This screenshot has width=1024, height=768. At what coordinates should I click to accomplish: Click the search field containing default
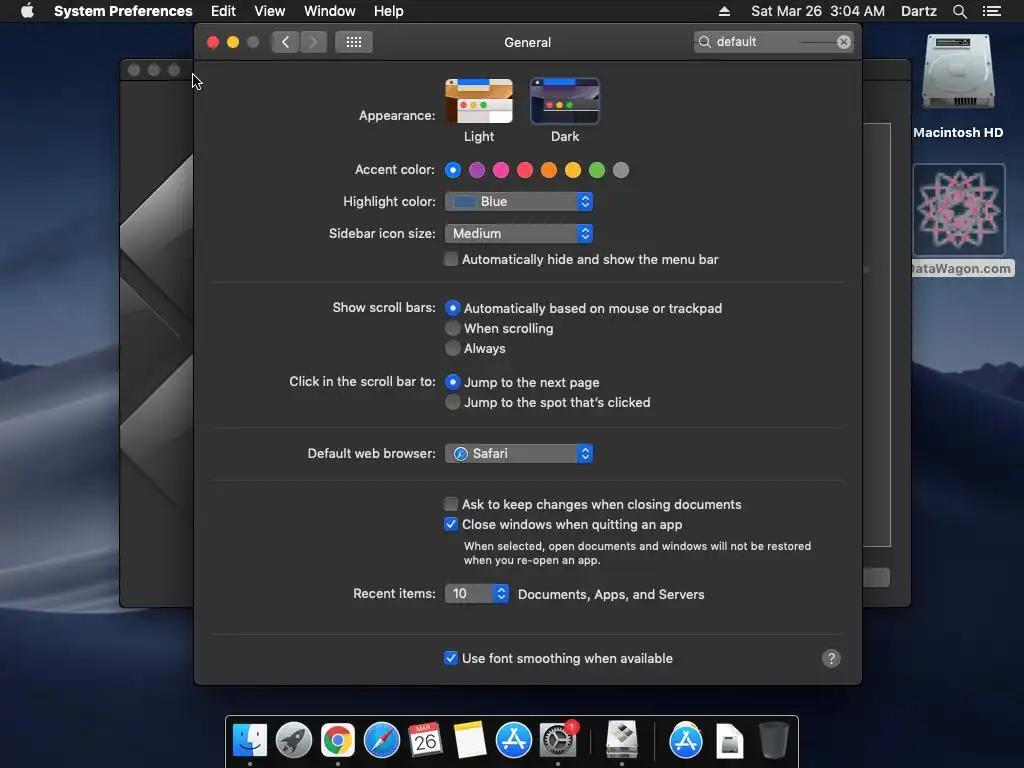(x=773, y=42)
